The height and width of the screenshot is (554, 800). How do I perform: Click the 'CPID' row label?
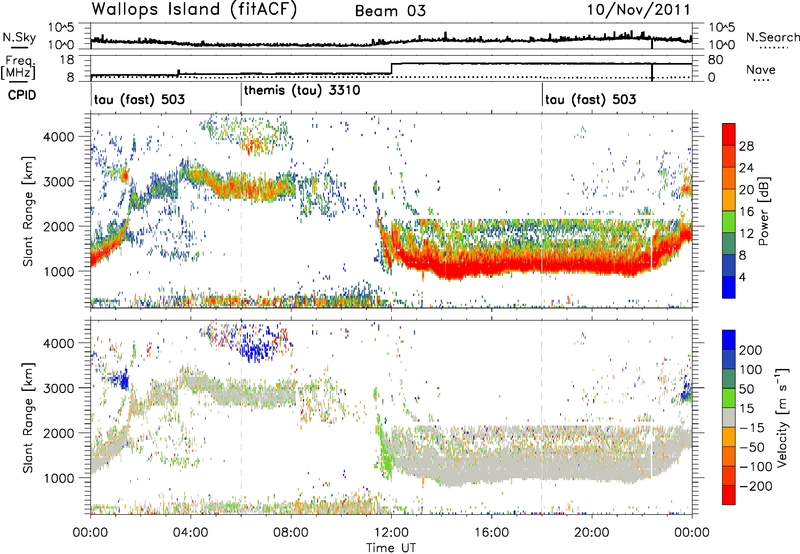[22, 95]
